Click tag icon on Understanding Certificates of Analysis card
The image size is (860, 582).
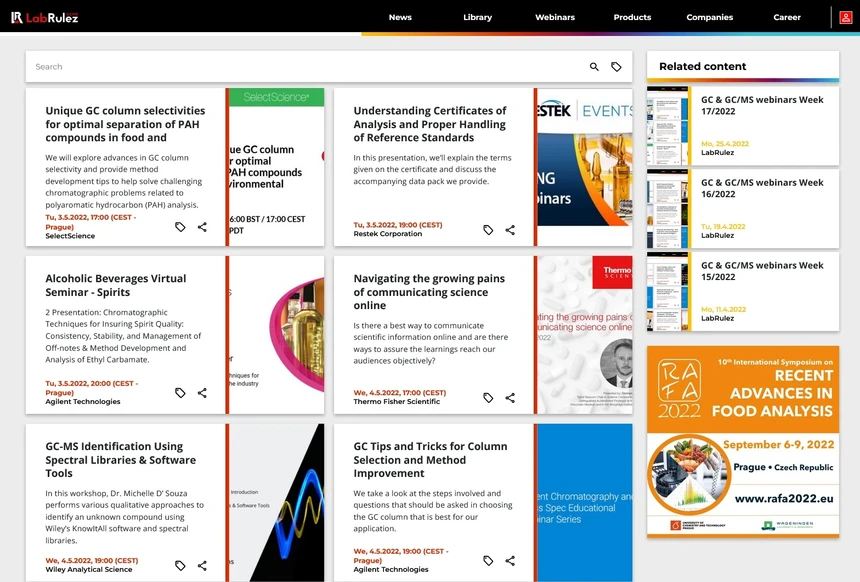click(x=488, y=230)
